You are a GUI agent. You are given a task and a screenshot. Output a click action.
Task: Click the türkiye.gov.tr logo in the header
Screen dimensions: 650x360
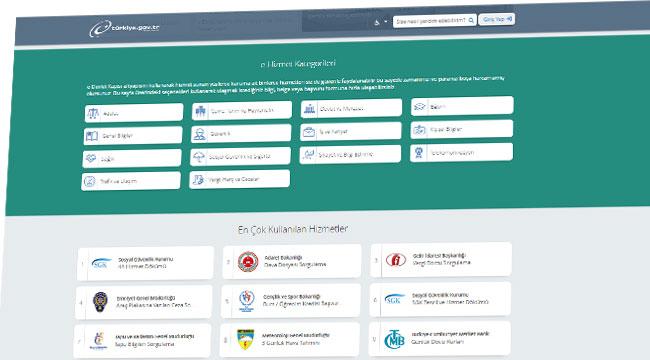(x=124, y=28)
